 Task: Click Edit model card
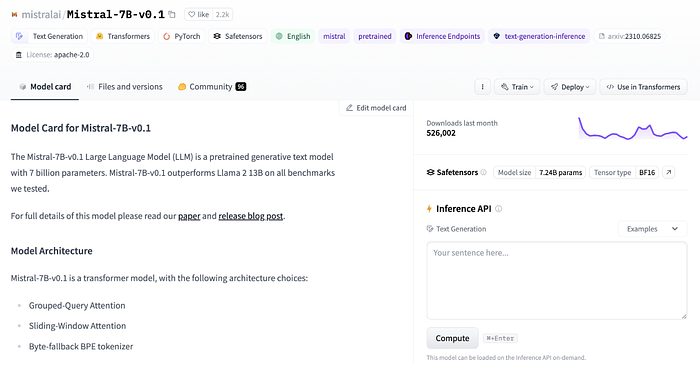point(376,108)
